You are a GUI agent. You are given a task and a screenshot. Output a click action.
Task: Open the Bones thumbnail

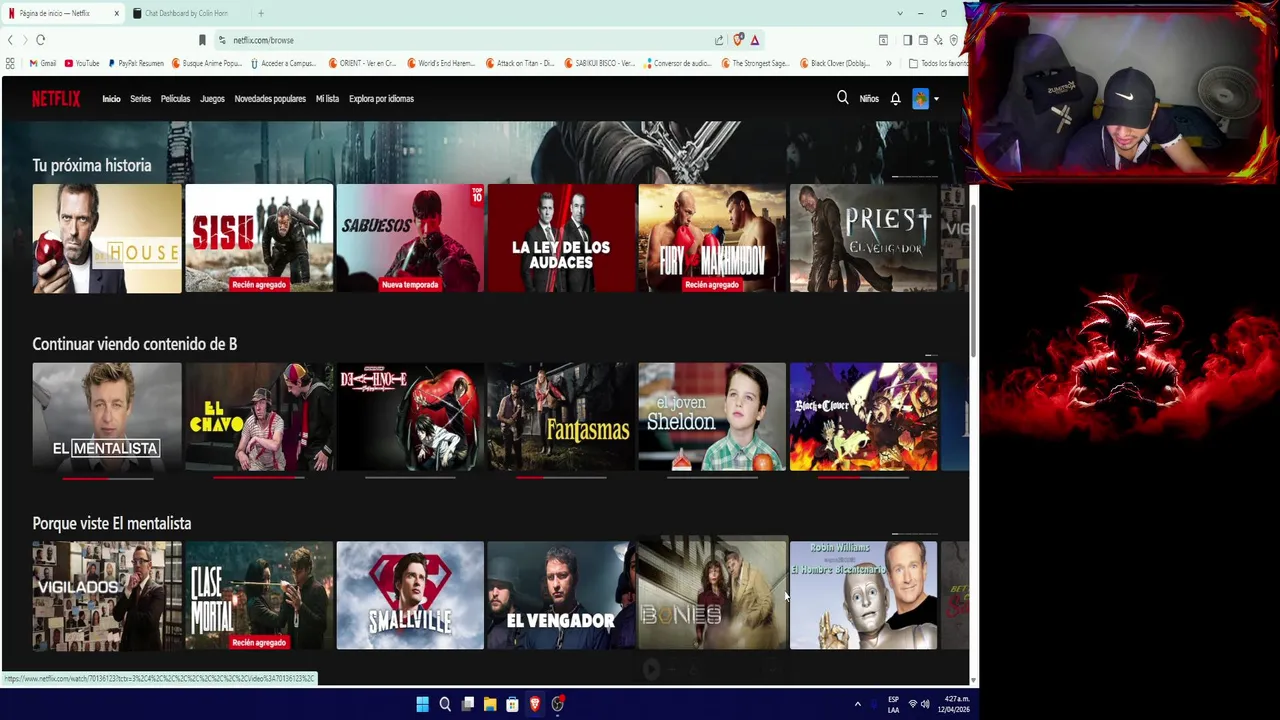pos(712,595)
